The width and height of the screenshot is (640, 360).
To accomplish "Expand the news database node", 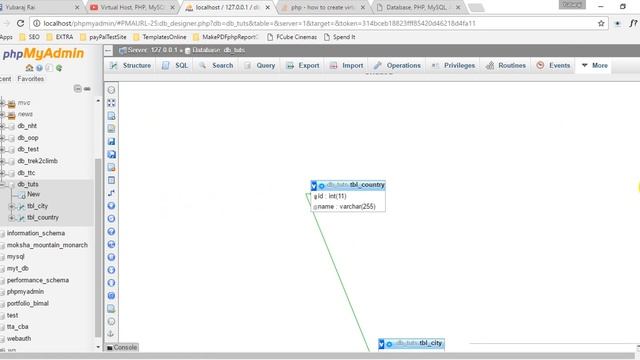I will tap(2, 115).
